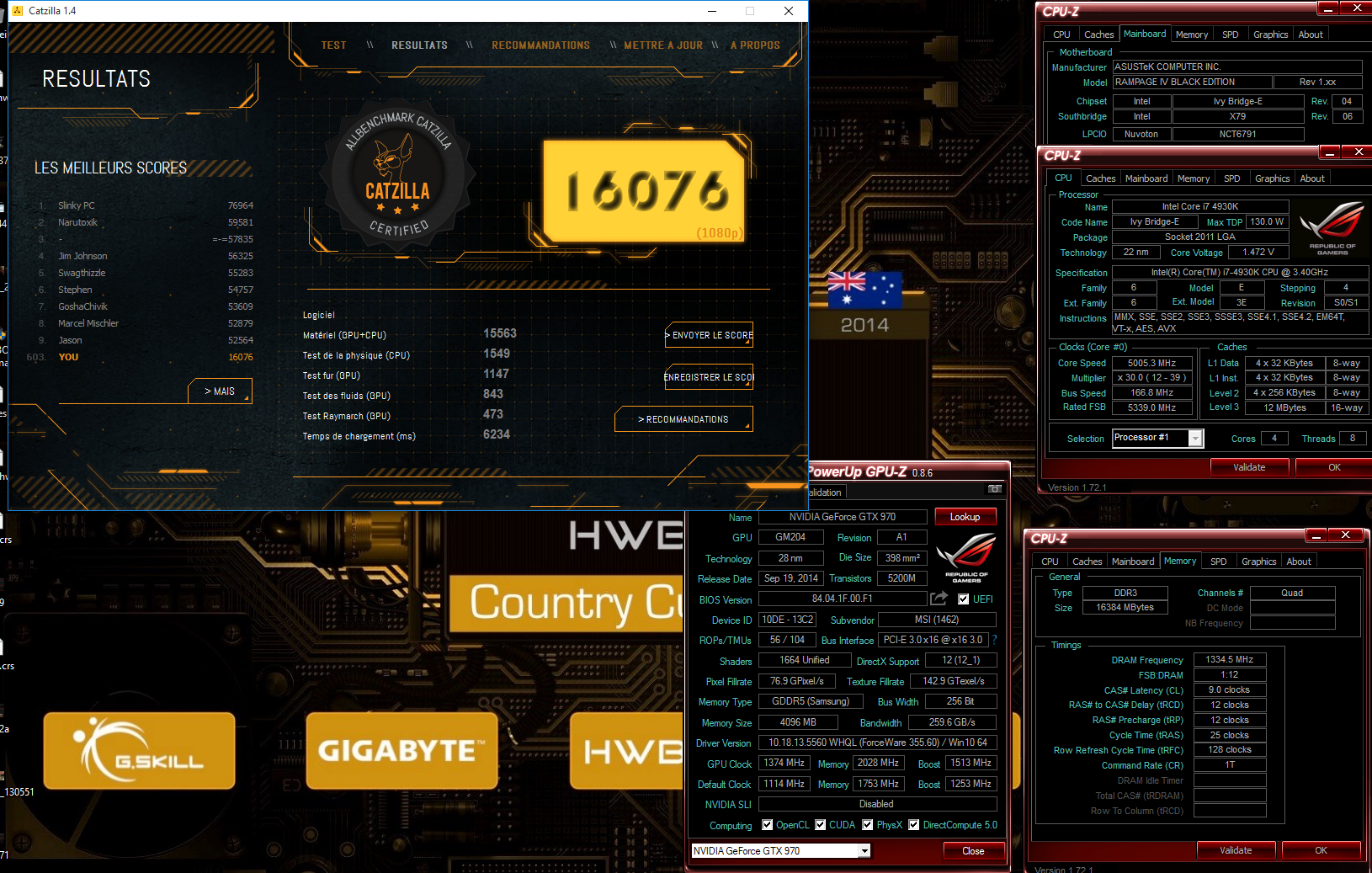Click motherboard model RAMPAGE IV BLACK EDITION
Image resolution: width=1372 pixels, height=873 pixels.
click(1191, 82)
